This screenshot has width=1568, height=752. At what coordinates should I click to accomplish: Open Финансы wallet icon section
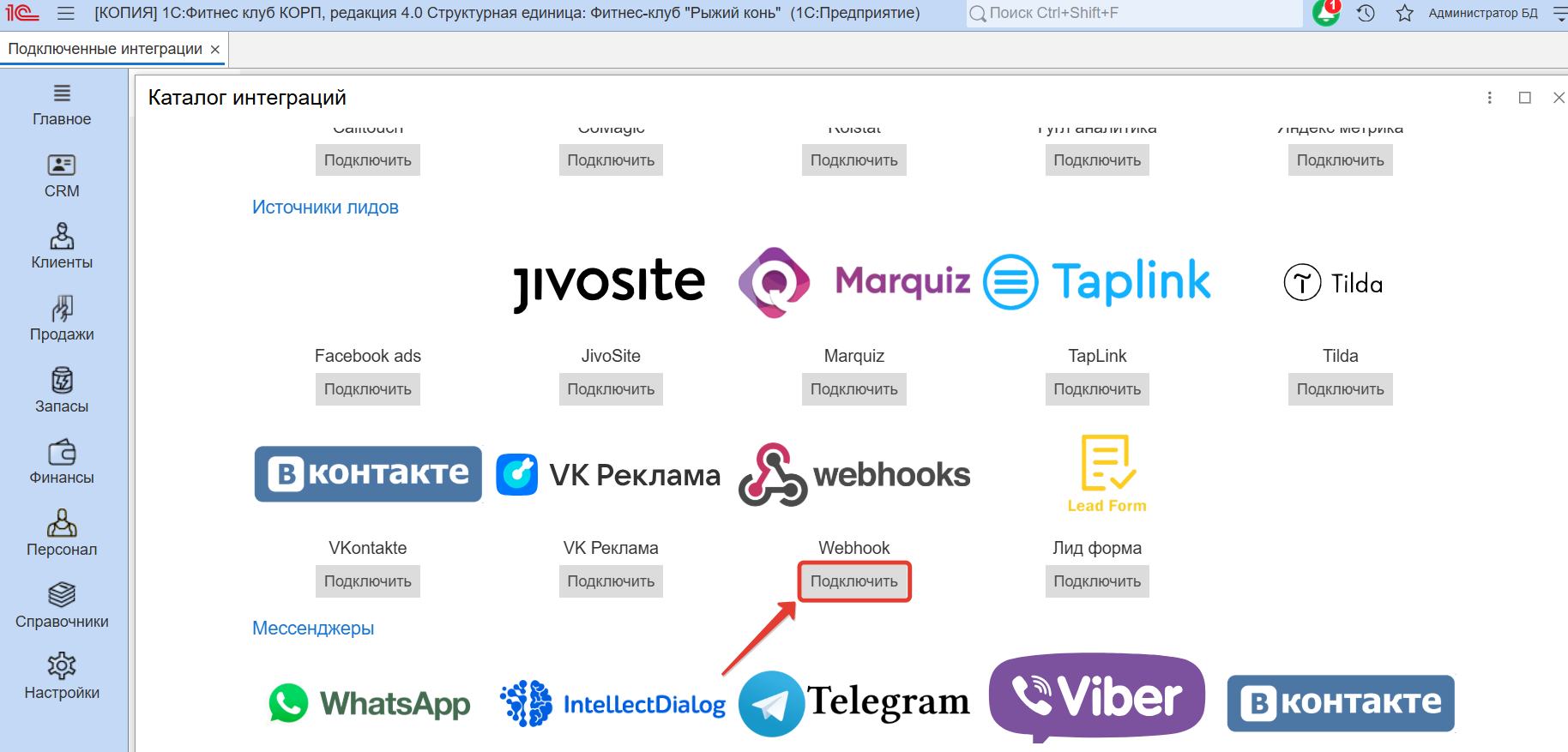pos(62,462)
